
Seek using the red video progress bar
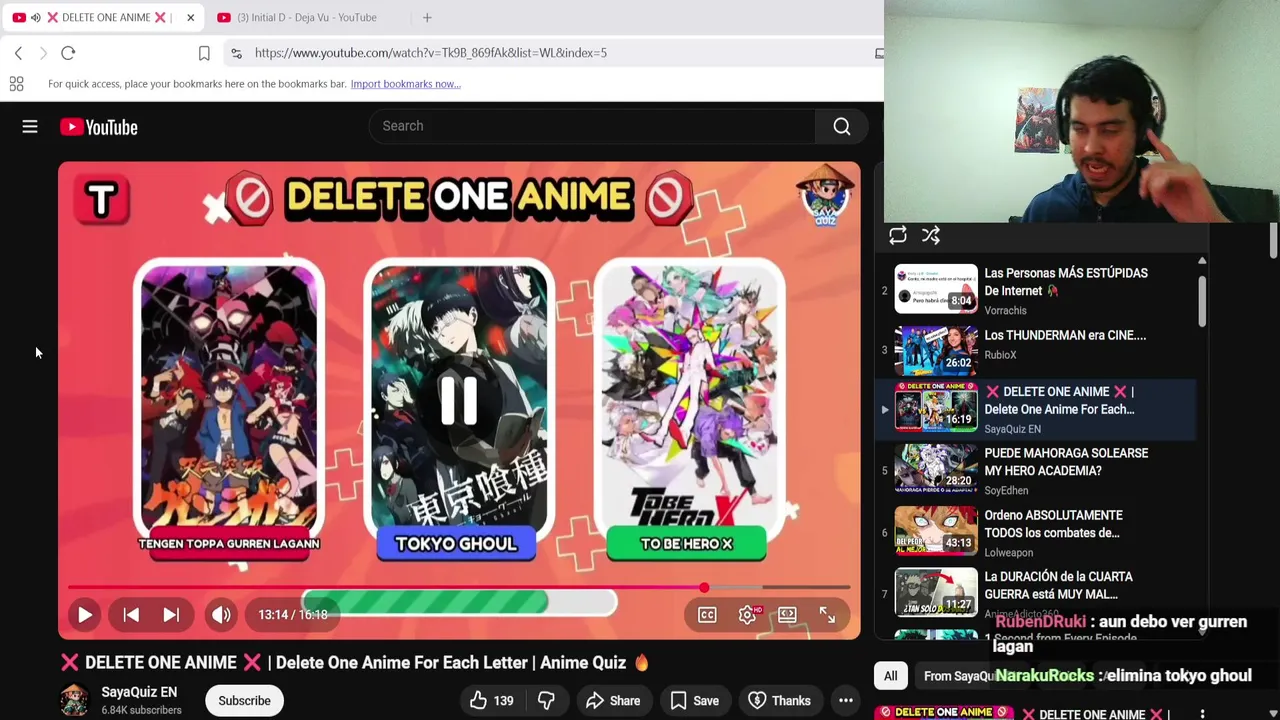(459, 588)
